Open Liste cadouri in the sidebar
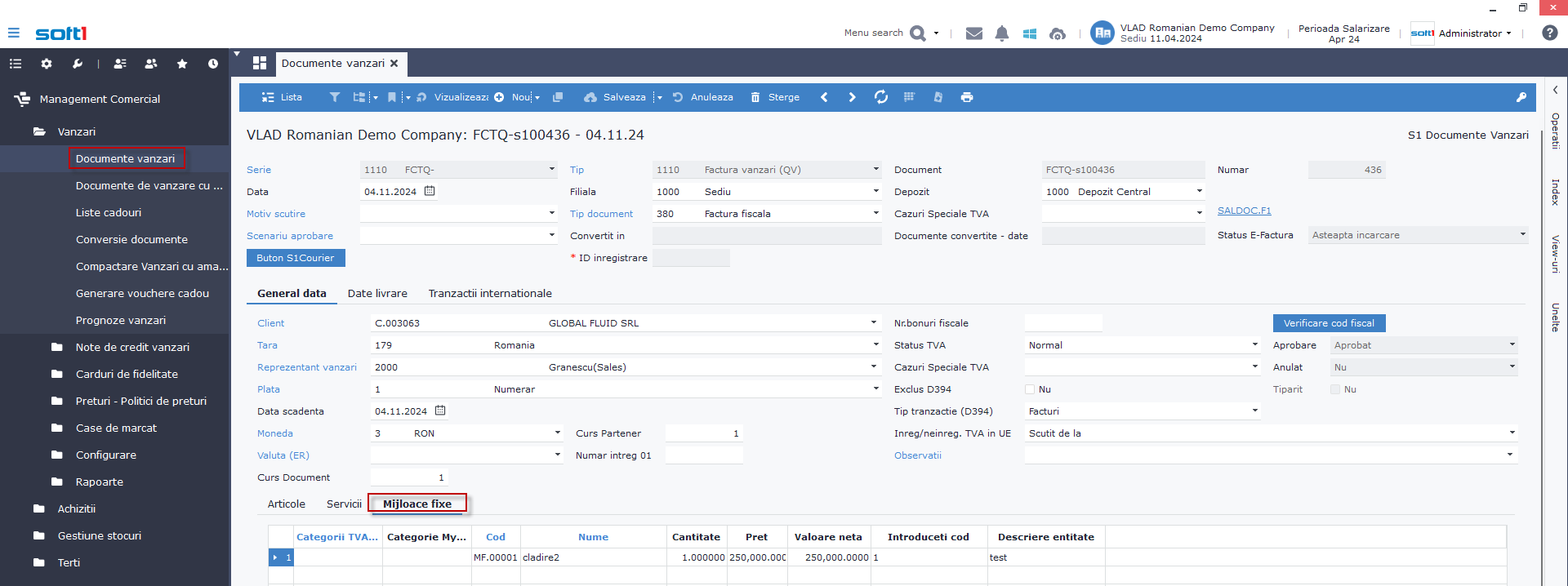Image resolution: width=1568 pixels, height=586 pixels. pyautogui.click(x=109, y=212)
